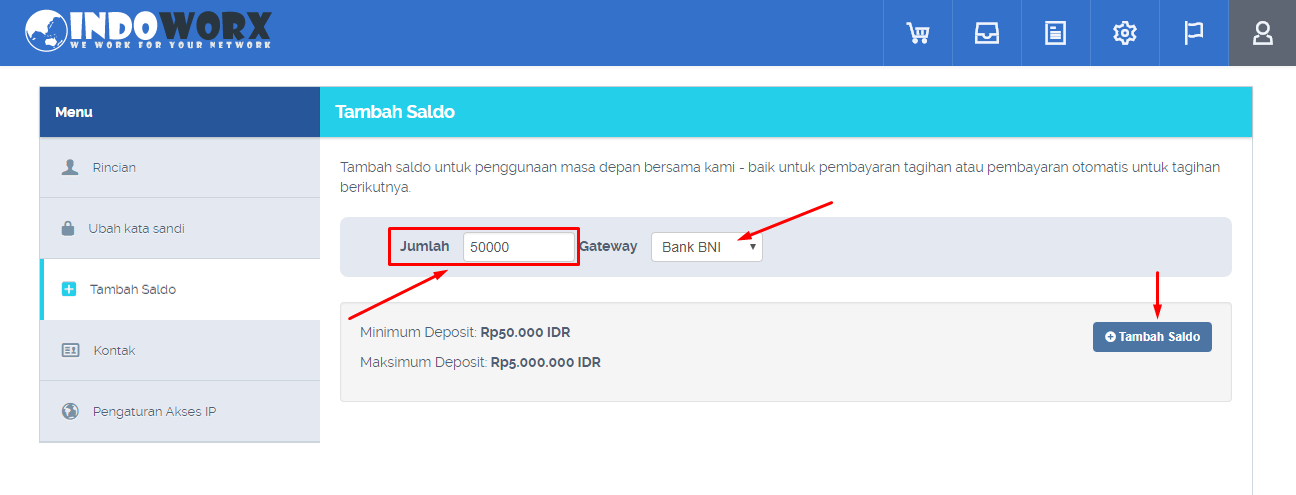The height and width of the screenshot is (495, 1296).
Task: Open the Gateway Bank BNI dropdown
Action: (x=706, y=247)
